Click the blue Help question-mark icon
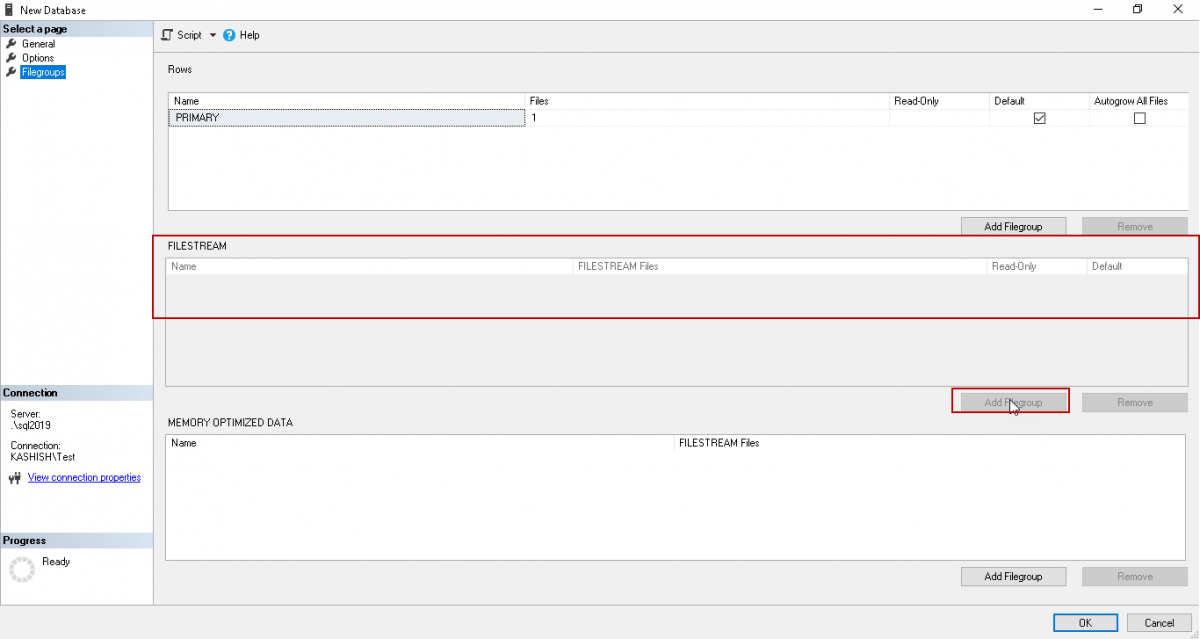Image resolution: width=1200 pixels, height=639 pixels. point(229,35)
